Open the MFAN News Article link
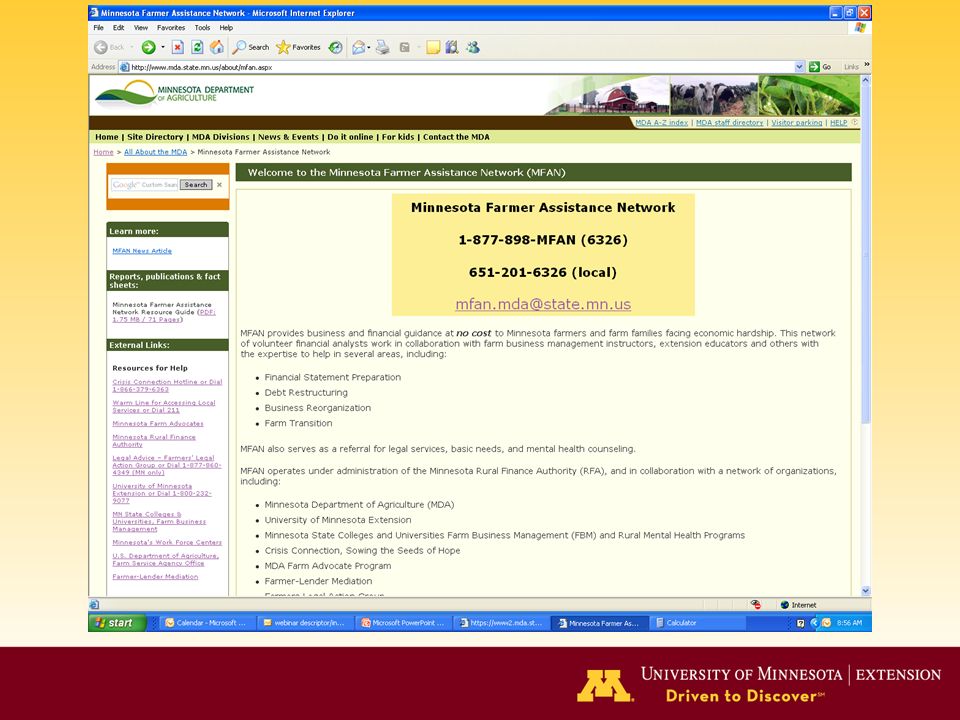960x720 pixels. click(x=142, y=251)
